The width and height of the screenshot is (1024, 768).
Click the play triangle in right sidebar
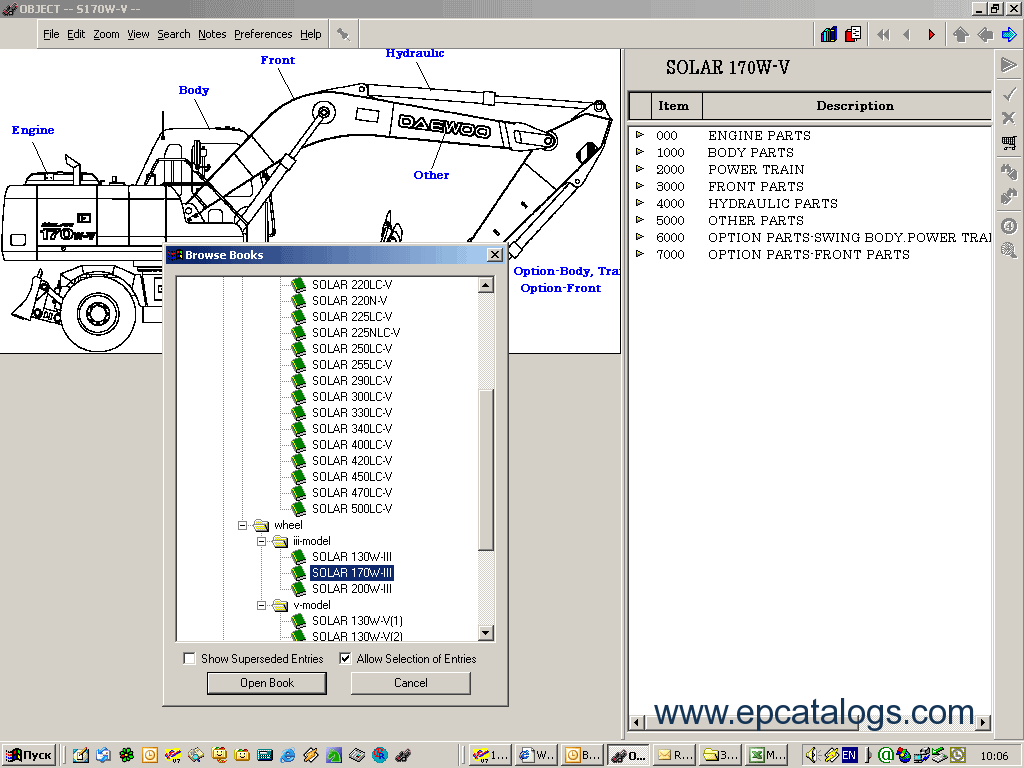(1009, 65)
